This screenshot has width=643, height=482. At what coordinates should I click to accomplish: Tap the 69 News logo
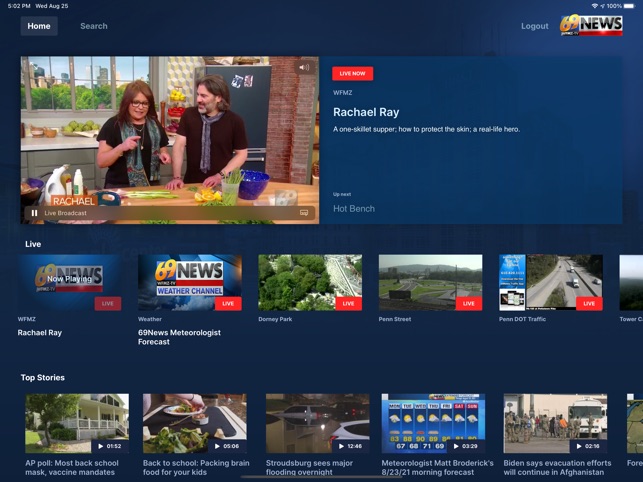tap(591, 25)
